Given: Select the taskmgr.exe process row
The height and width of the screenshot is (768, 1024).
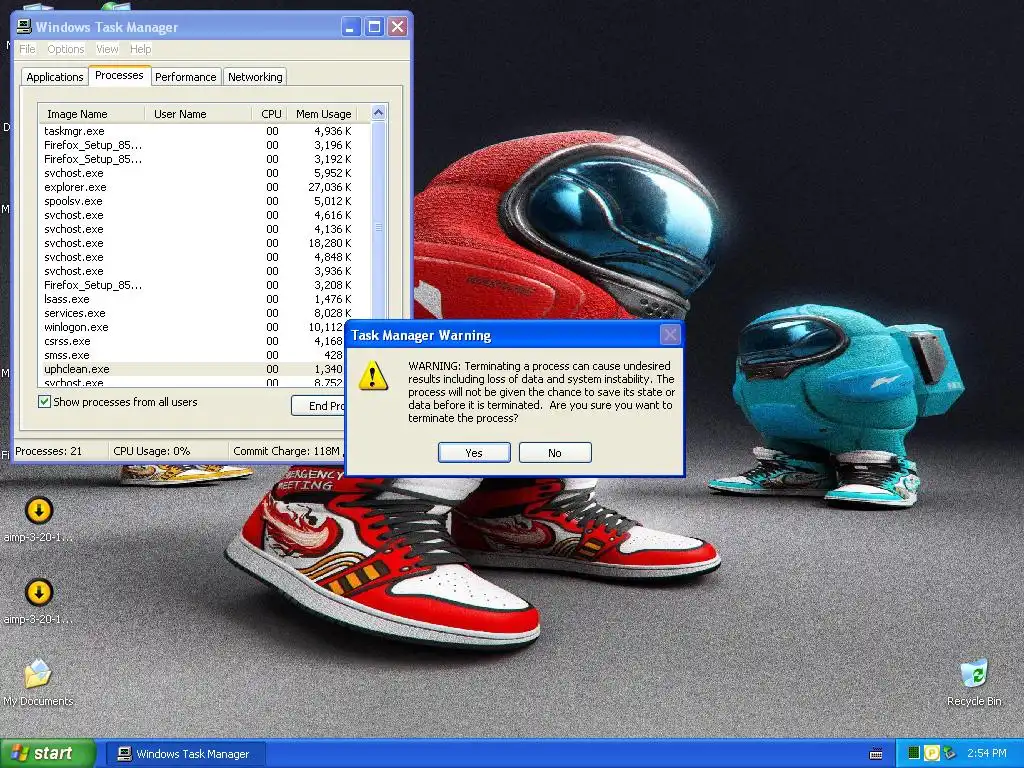Looking at the screenshot, I should pos(199,131).
